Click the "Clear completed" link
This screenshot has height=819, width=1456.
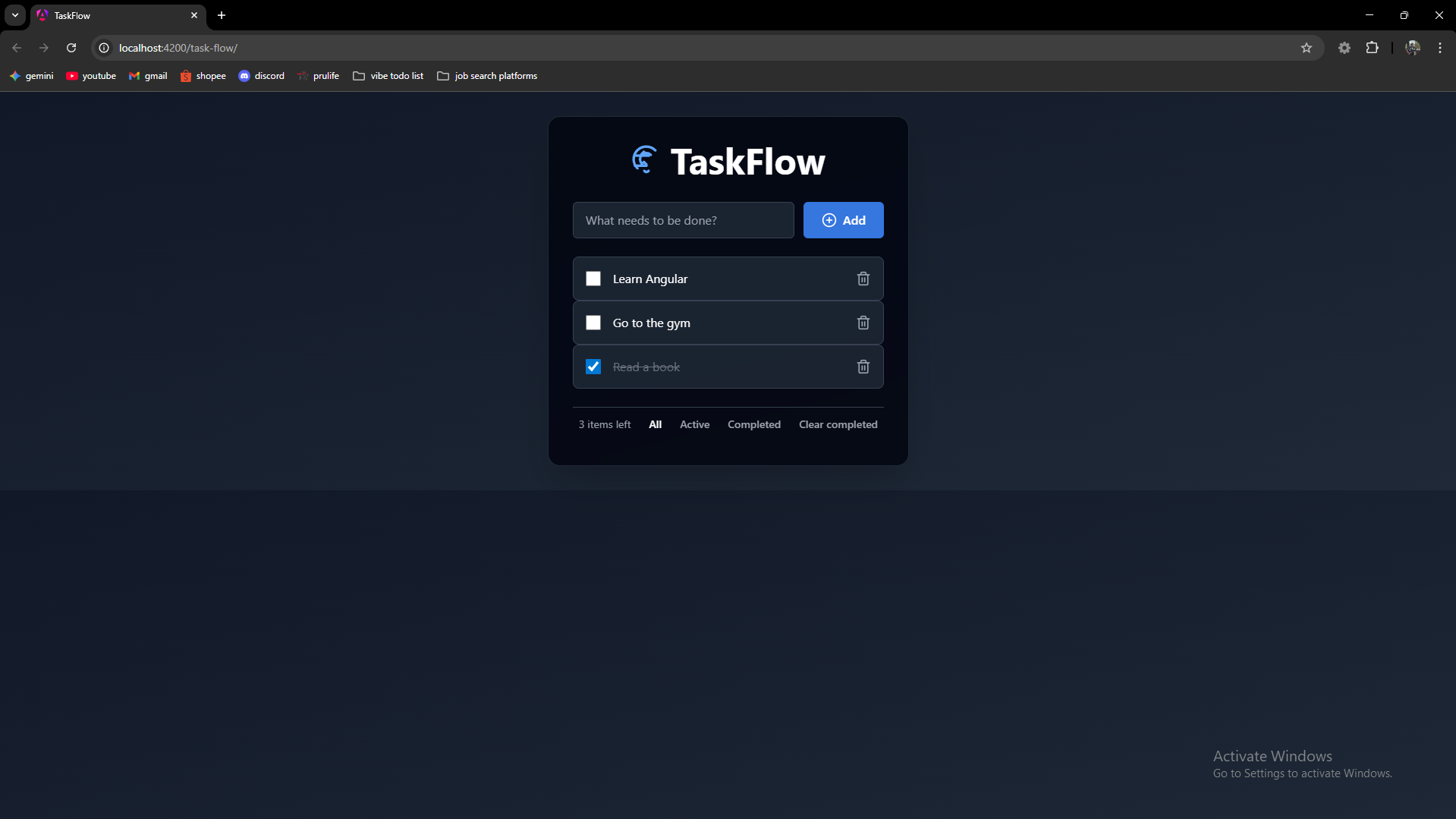838,424
